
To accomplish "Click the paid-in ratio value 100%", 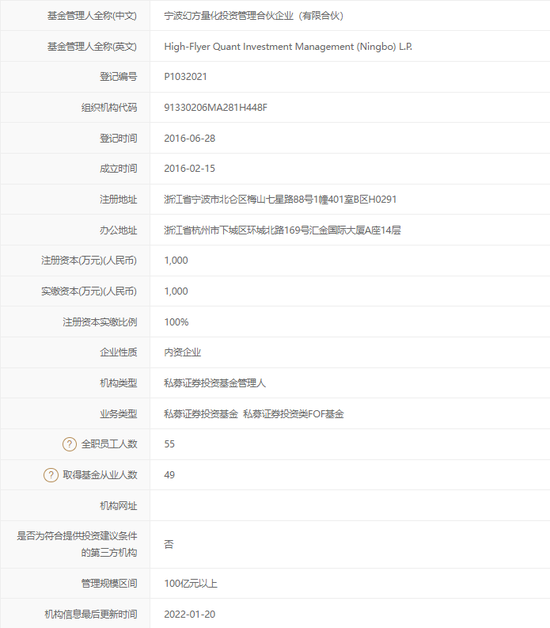I will 176,322.
